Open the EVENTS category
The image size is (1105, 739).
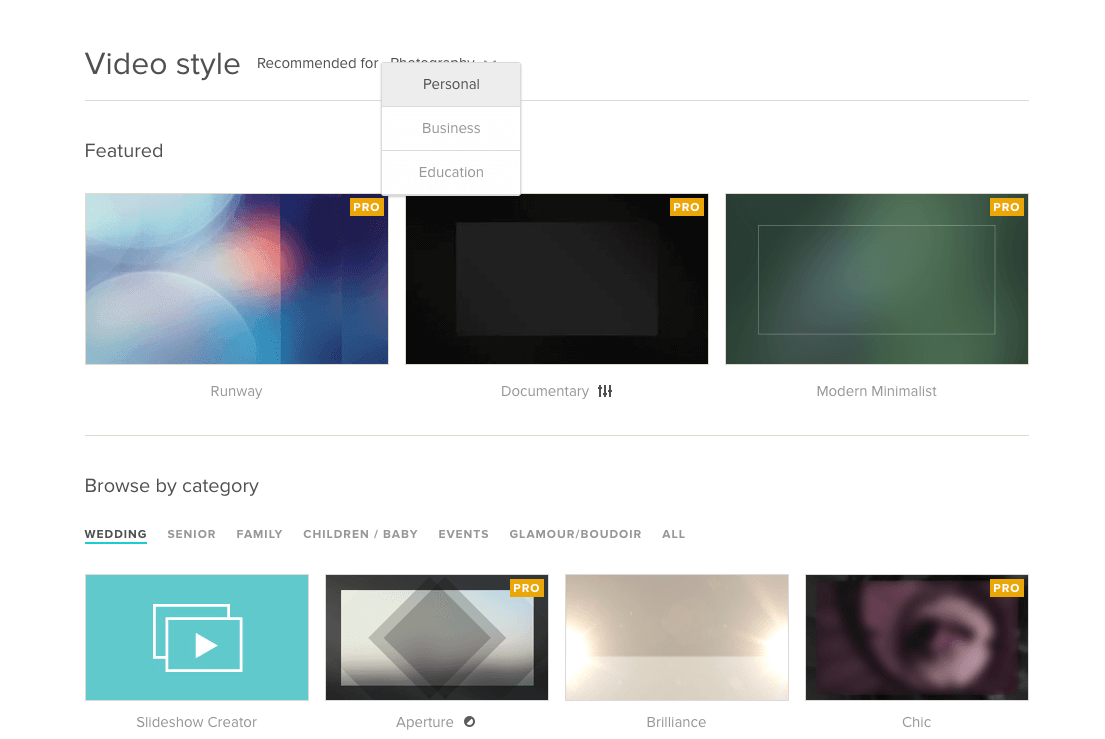463,534
